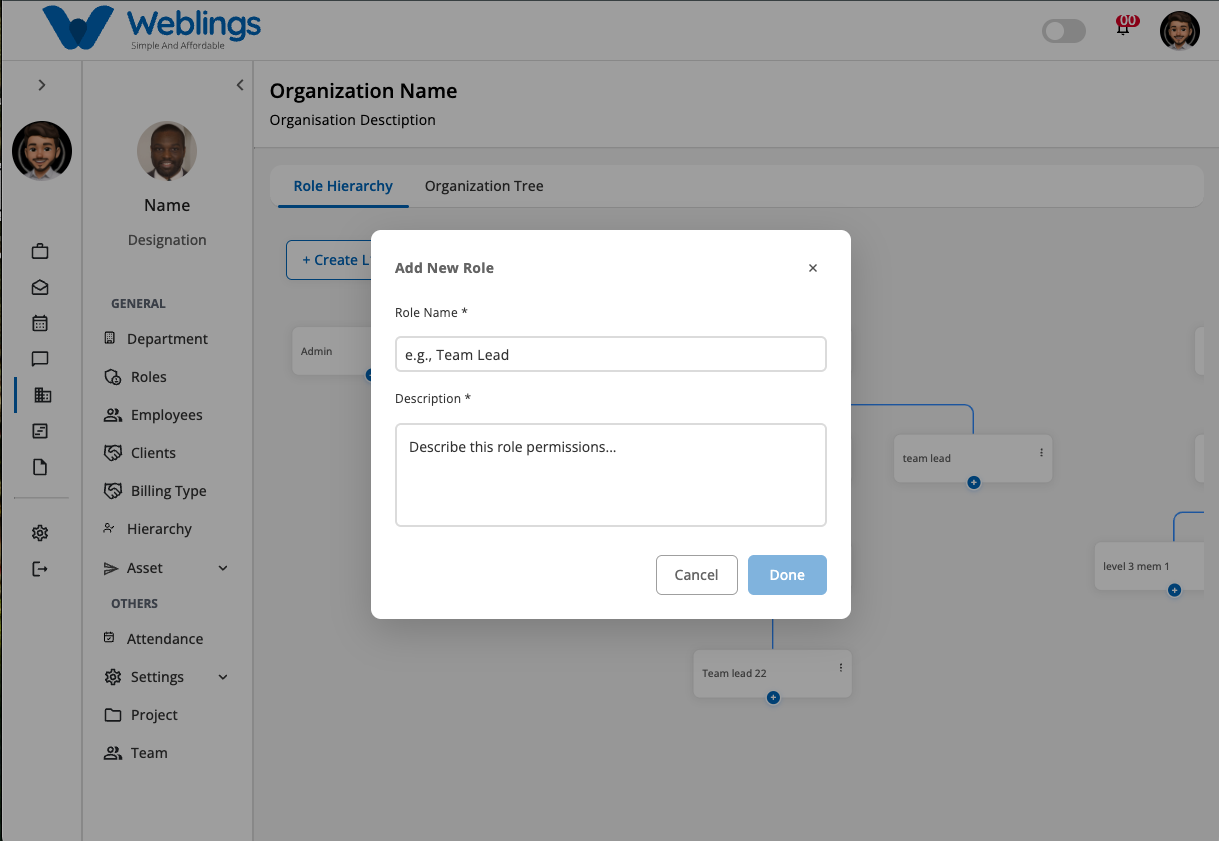This screenshot has width=1219, height=841.
Task: Click the plus button under "level 3 mem 1"
Action: tap(1175, 590)
